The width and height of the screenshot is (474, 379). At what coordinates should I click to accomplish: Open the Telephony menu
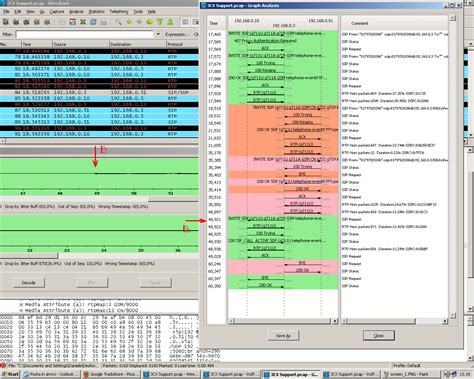click(x=119, y=11)
